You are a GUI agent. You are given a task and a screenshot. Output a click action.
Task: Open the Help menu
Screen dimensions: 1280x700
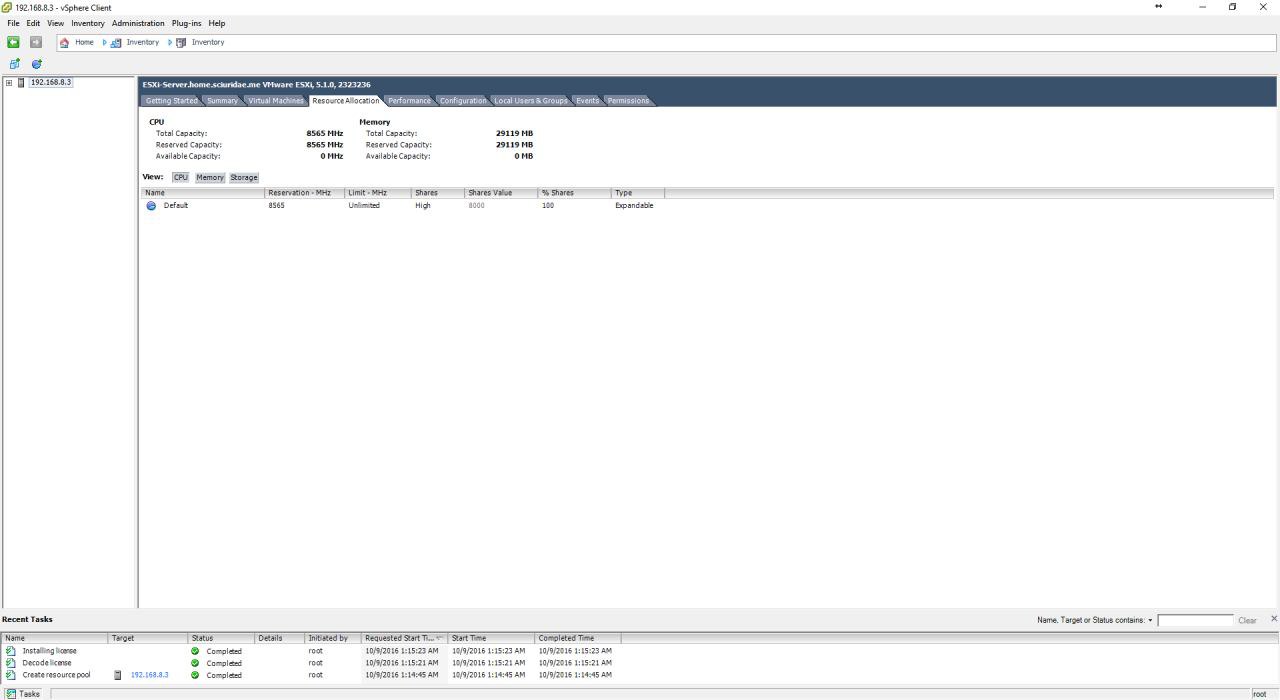217,23
